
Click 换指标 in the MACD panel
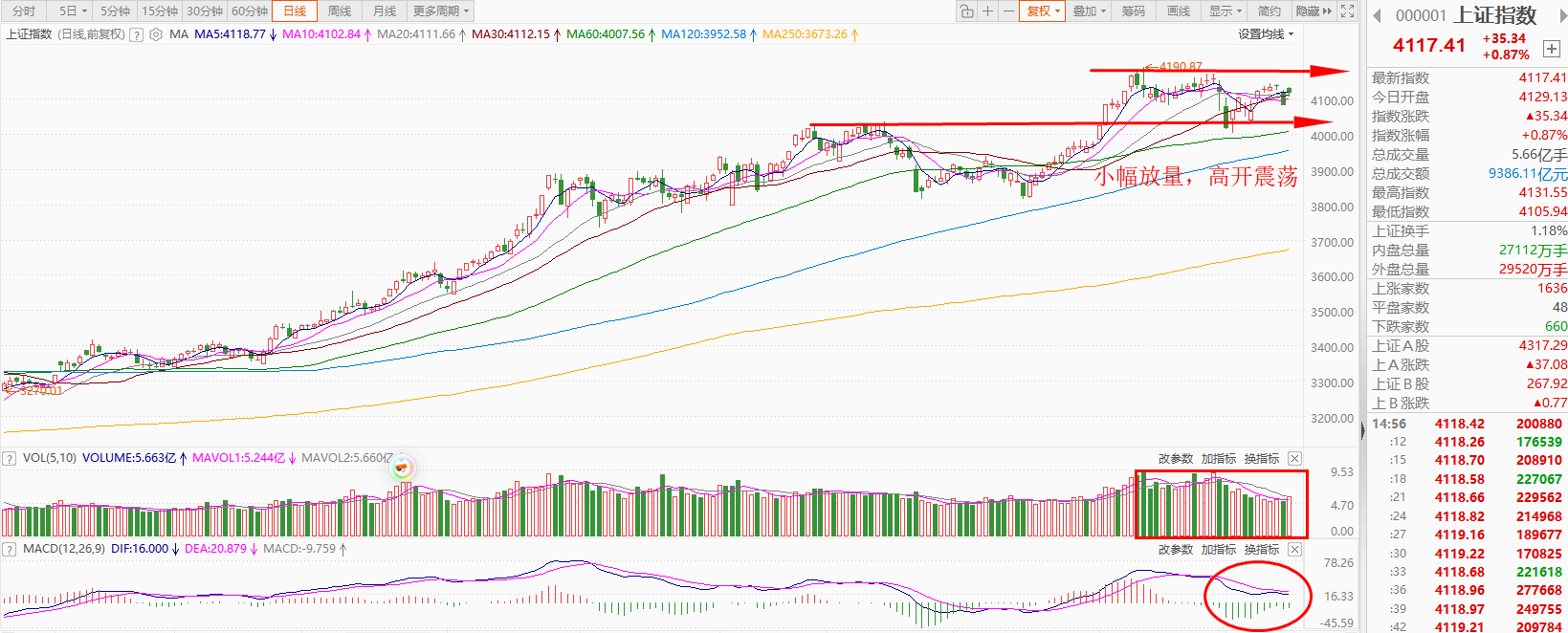pyautogui.click(x=1261, y=550)
